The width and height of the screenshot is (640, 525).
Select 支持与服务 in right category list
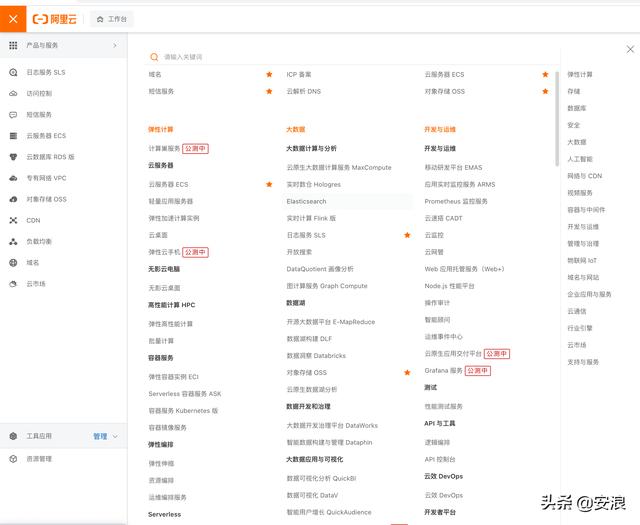click(x=583, y=362)
